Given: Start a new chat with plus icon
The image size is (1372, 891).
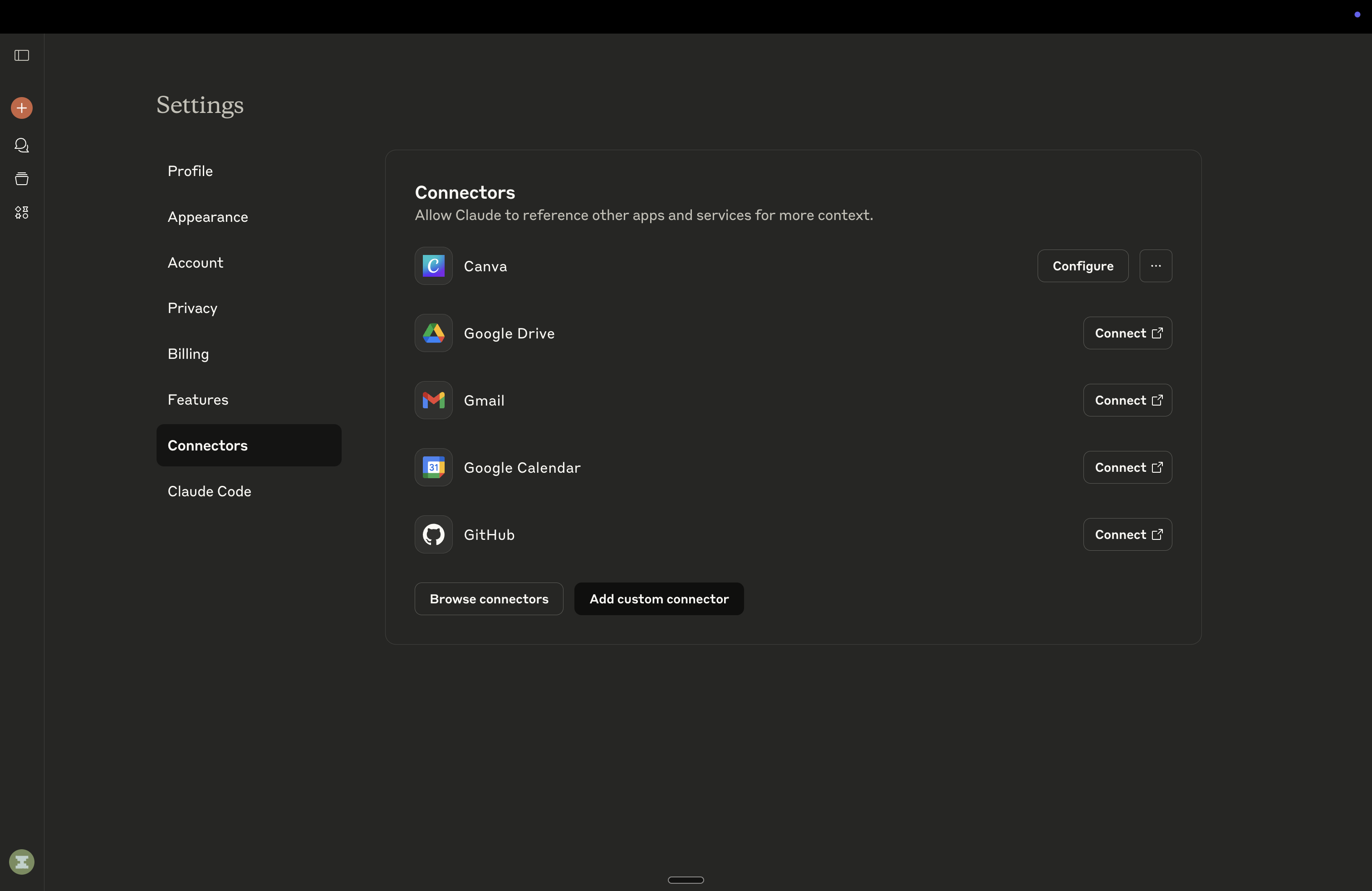Looking at the screenshot, I should tap(22, 108).
